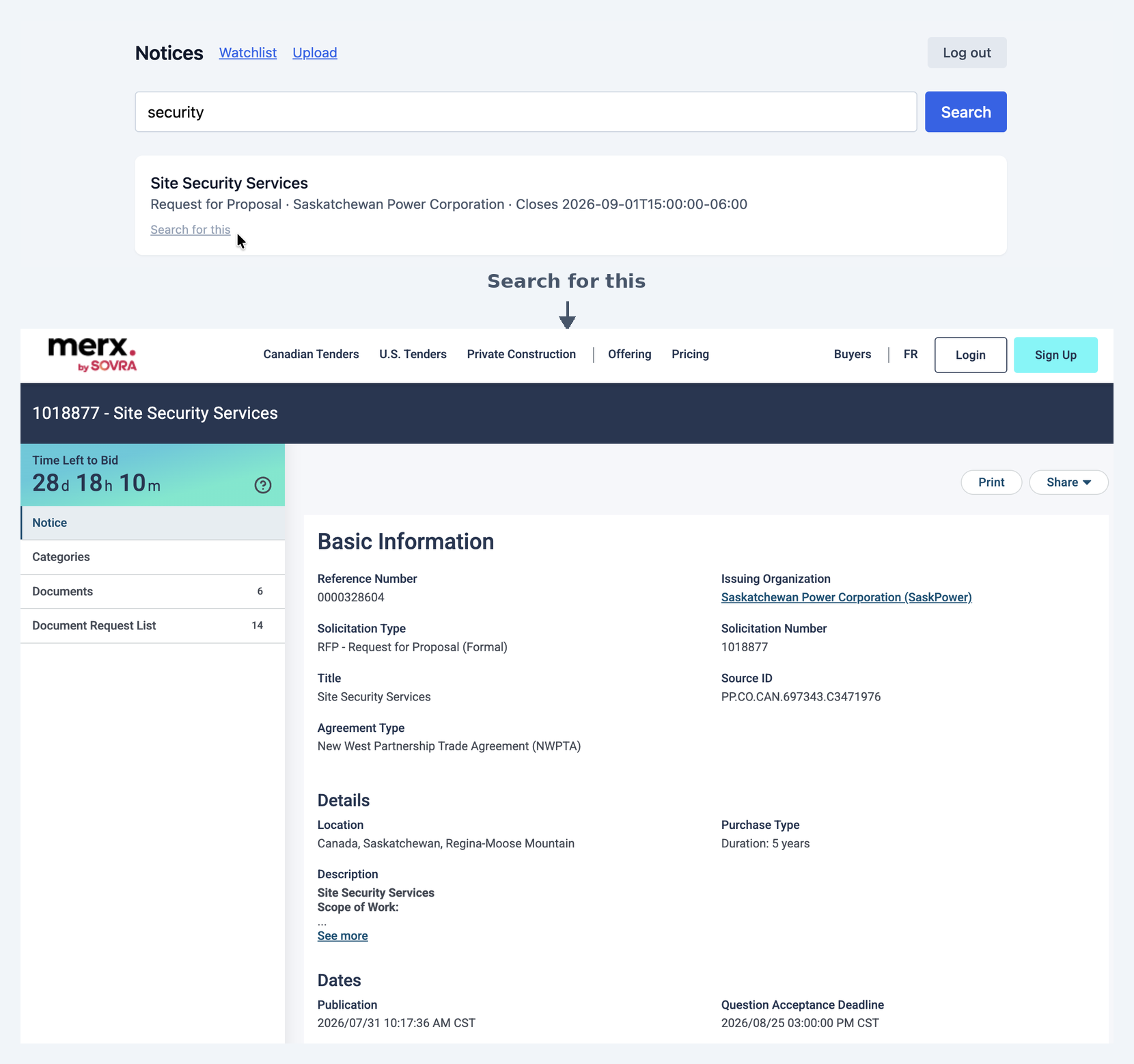Click the Login button
The height and width of the screenshot is (1064, 1134).
pos(970,355)
